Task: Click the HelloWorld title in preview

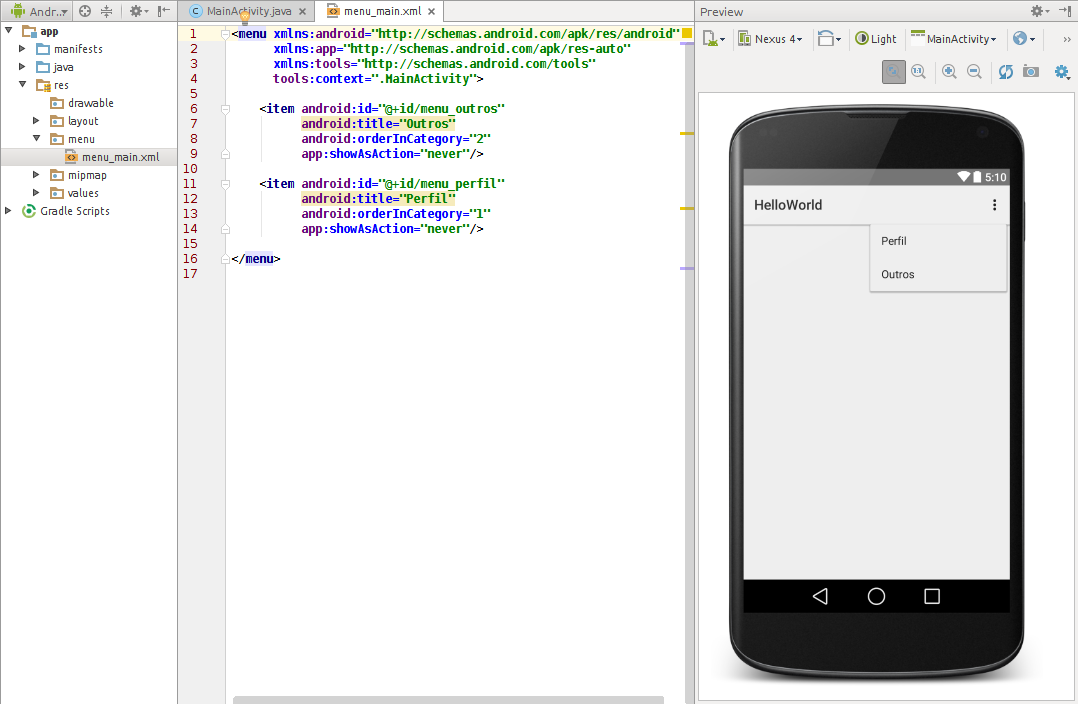Action: (x=788, y=205)
